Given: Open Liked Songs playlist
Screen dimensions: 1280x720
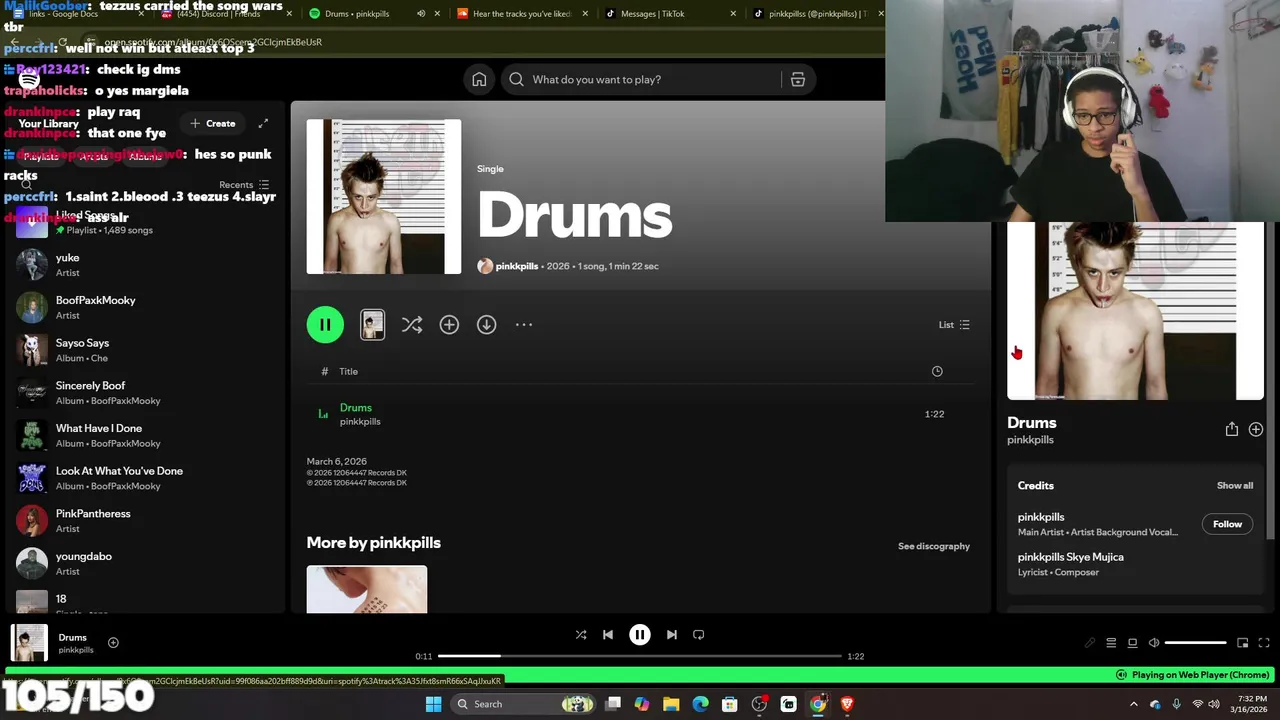Looking at the screenshot, I should 145,222.
